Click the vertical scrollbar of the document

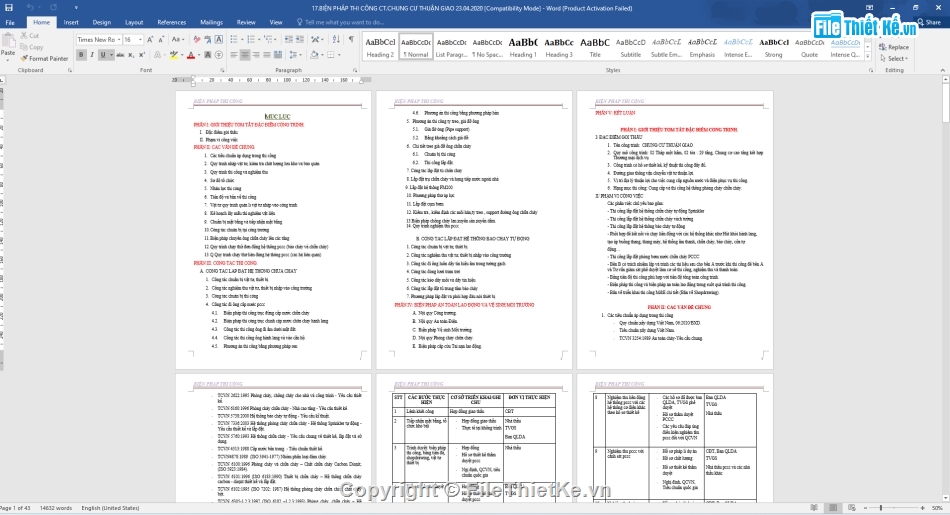click(945, 288)
